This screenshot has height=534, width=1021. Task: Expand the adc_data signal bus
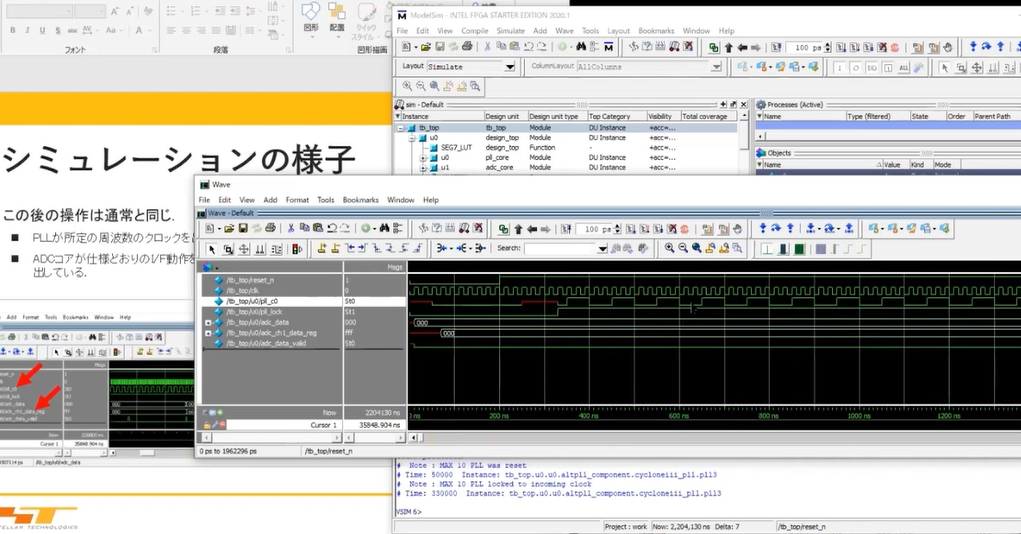tap(208, 322)
